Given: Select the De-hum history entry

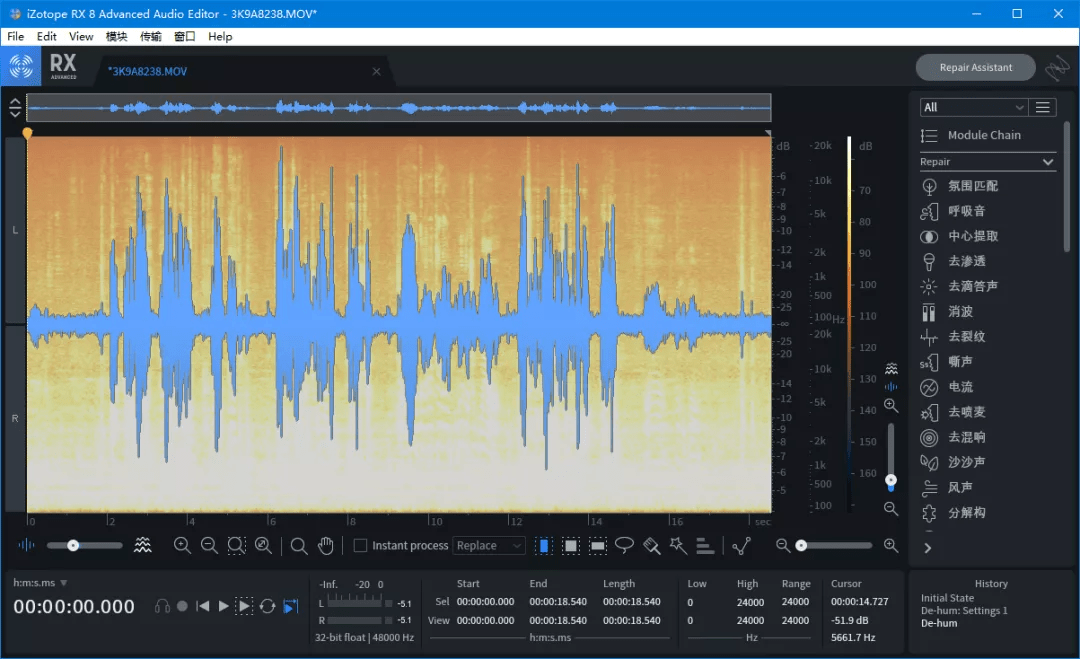Looking at the screenshot, I should point(939,623).
